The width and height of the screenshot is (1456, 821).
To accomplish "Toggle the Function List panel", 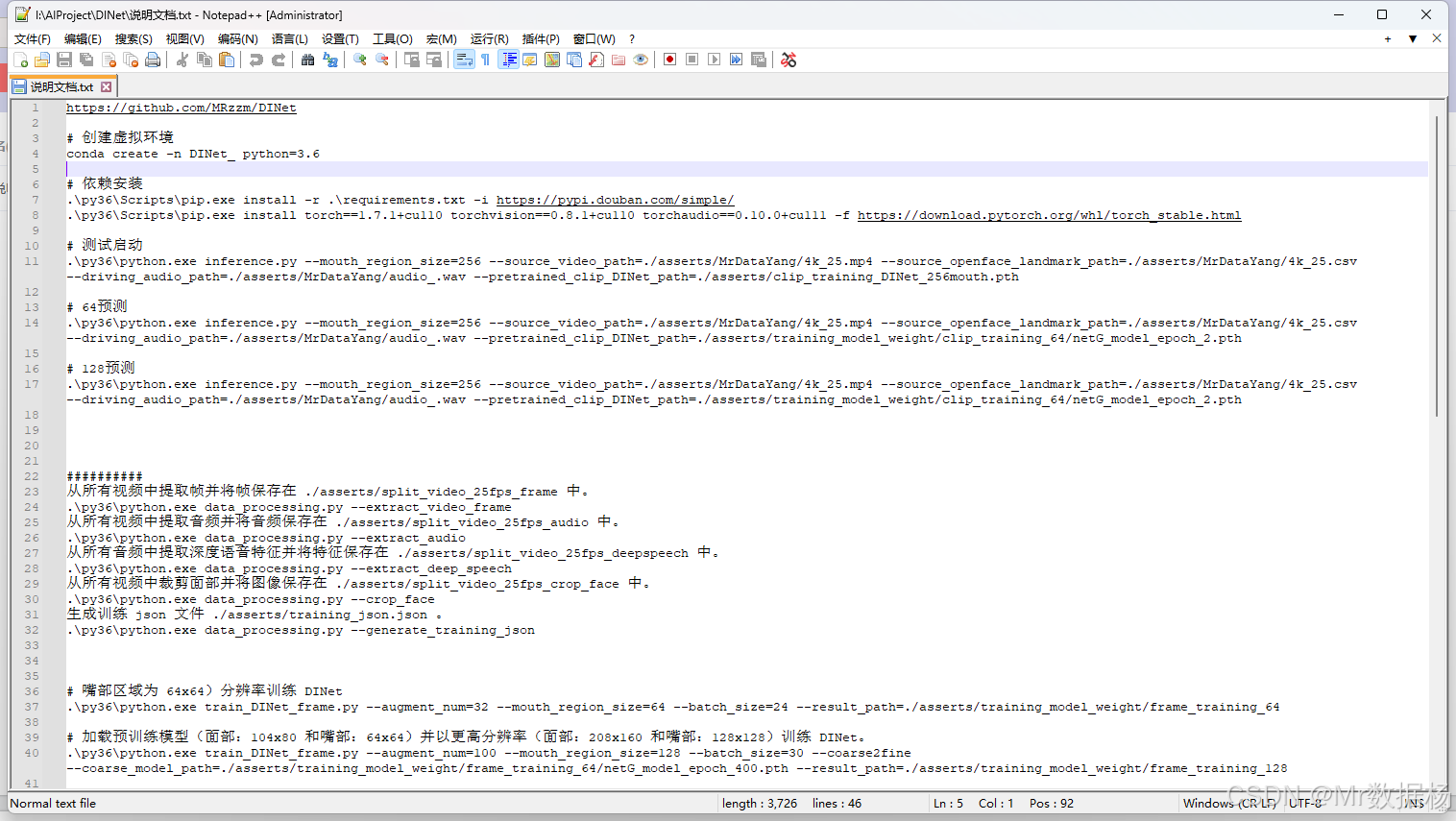I will [x=596, y=60].
